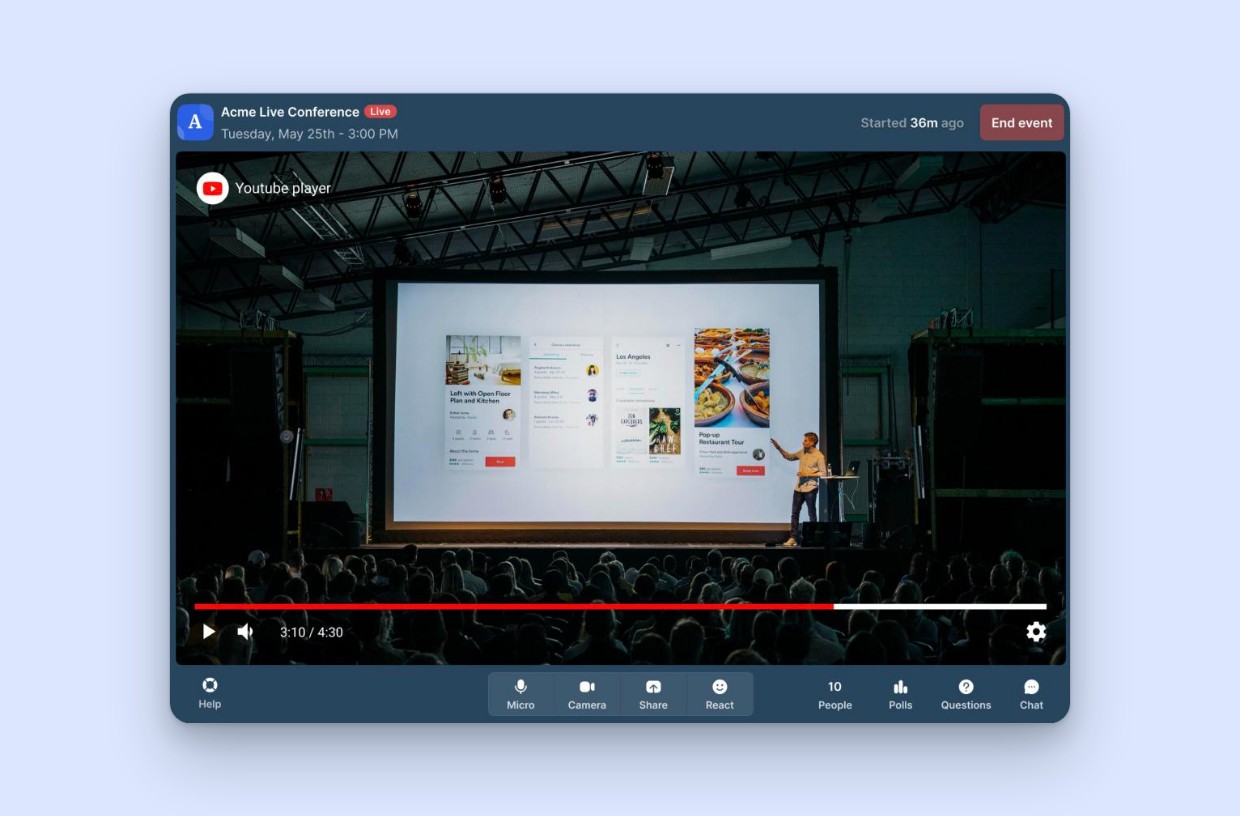Viewport: 1240px width, 816px height.
Task: Open the Chat panel
Action: point(1032,695)
